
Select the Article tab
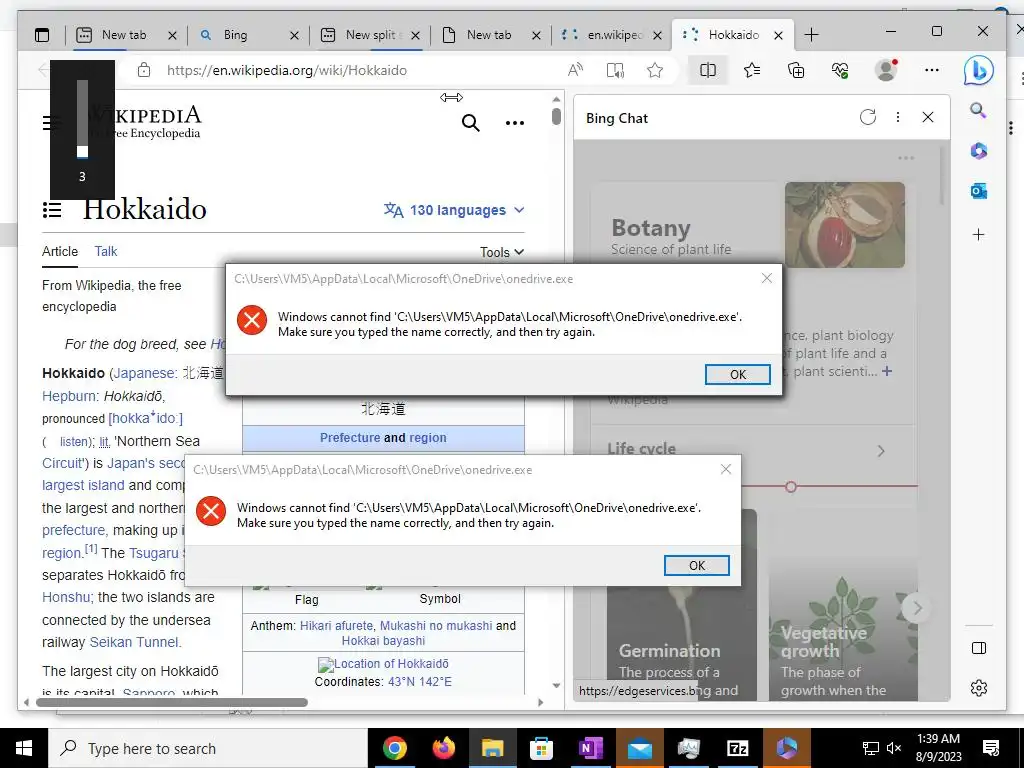tap(60, 251)
